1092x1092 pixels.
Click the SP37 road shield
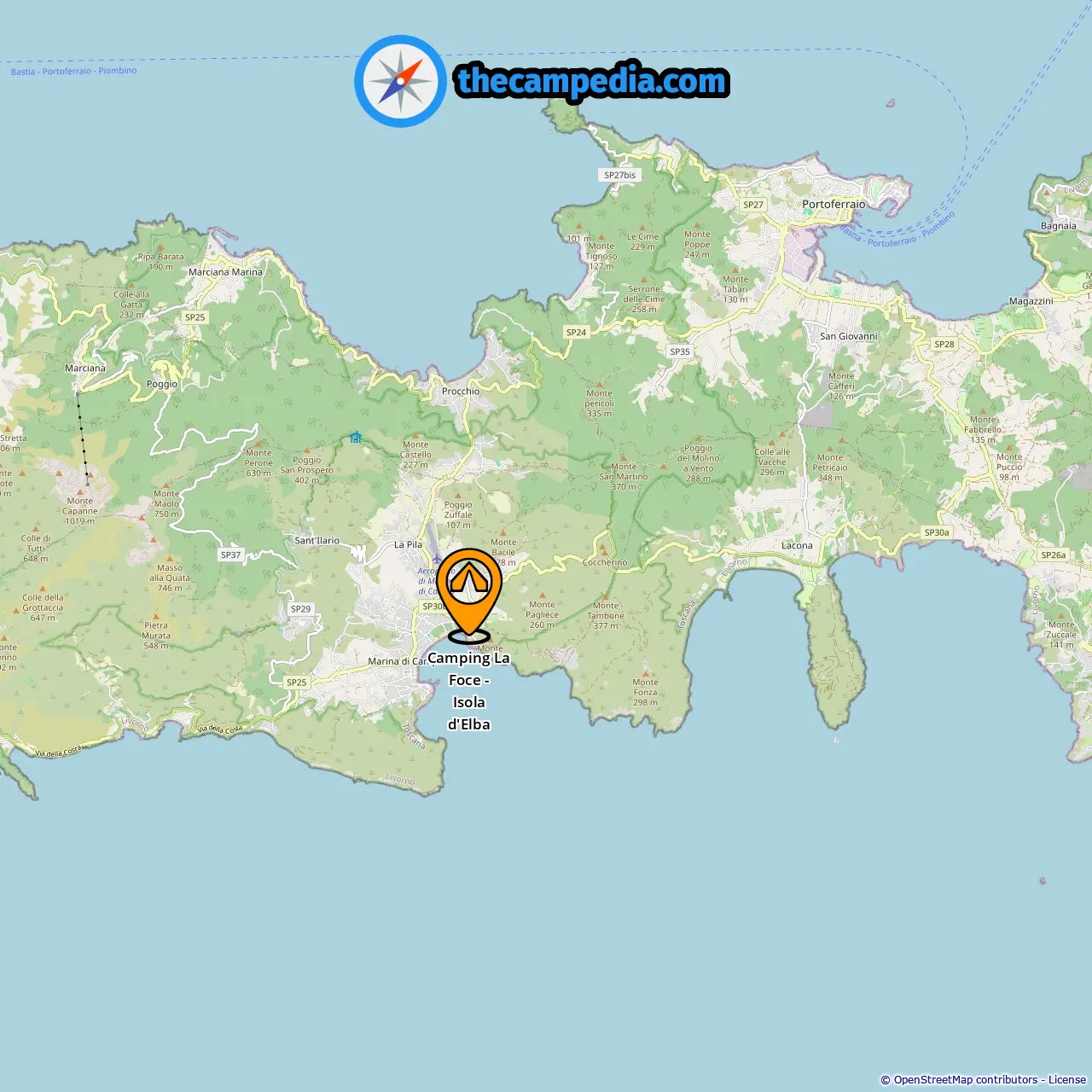(x=230, y=555)
